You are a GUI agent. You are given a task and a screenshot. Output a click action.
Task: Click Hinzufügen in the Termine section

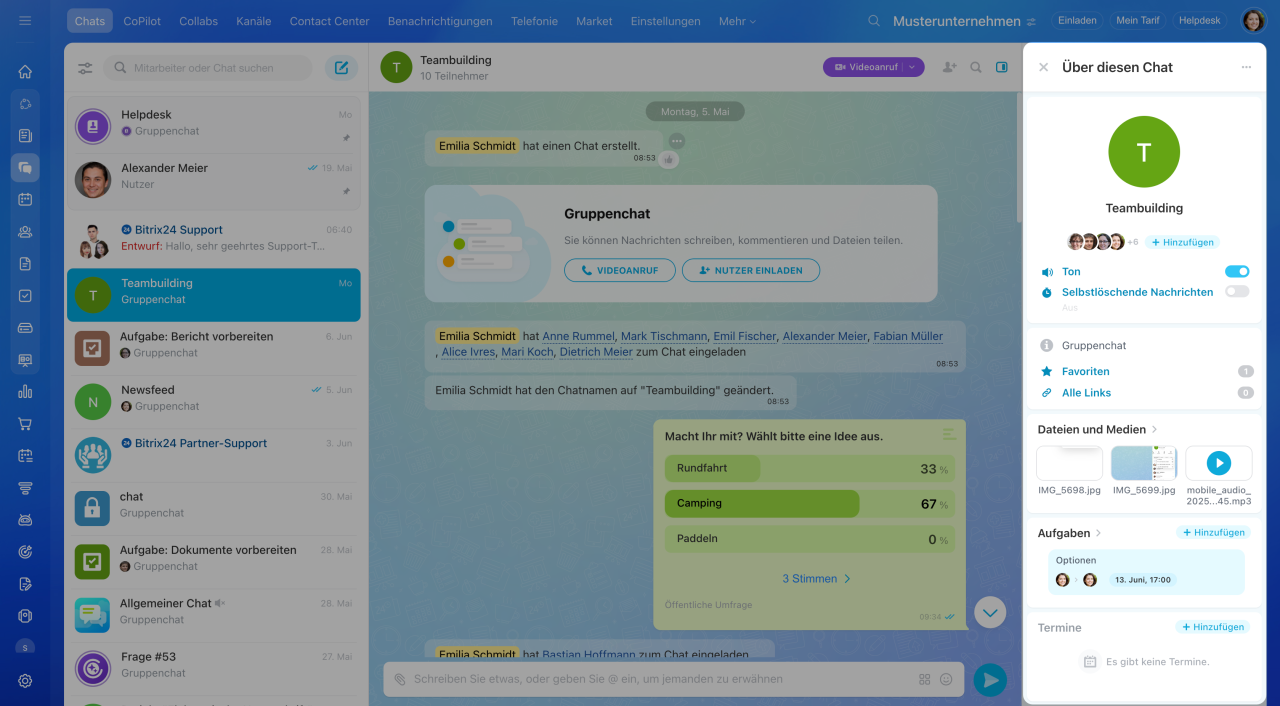pyautogui.click(x=1213, y=627)
